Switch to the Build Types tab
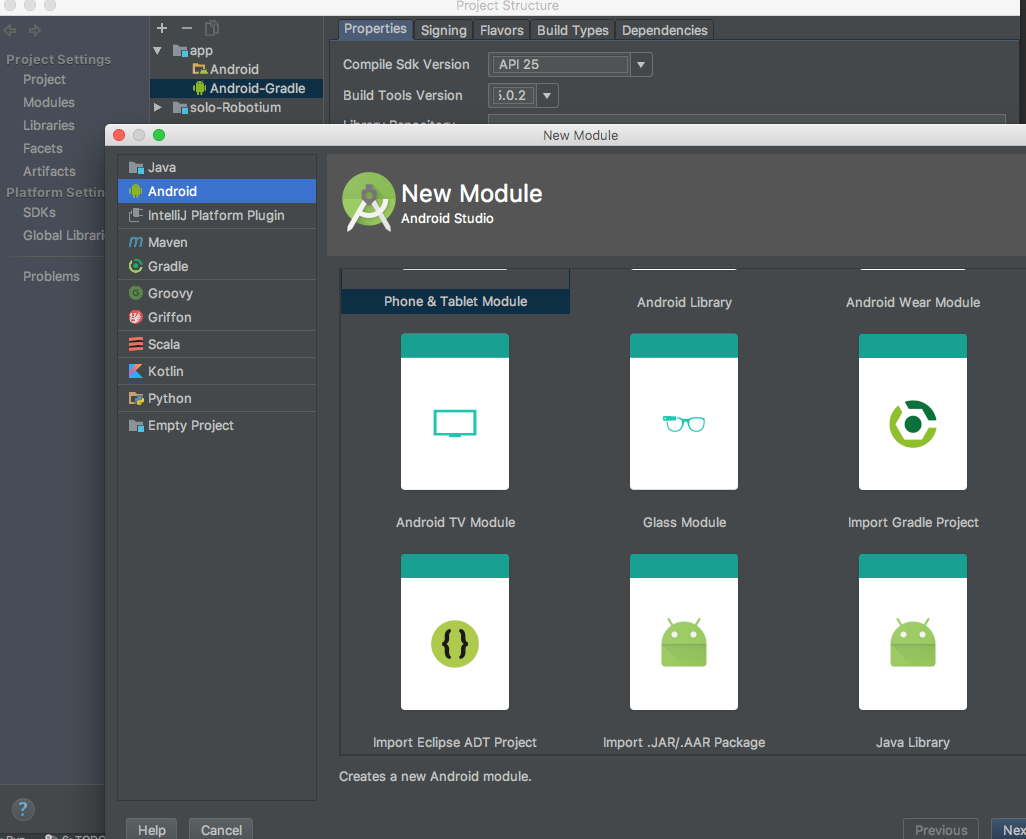Screen dimensions: 1026x839 pos(573,30)
